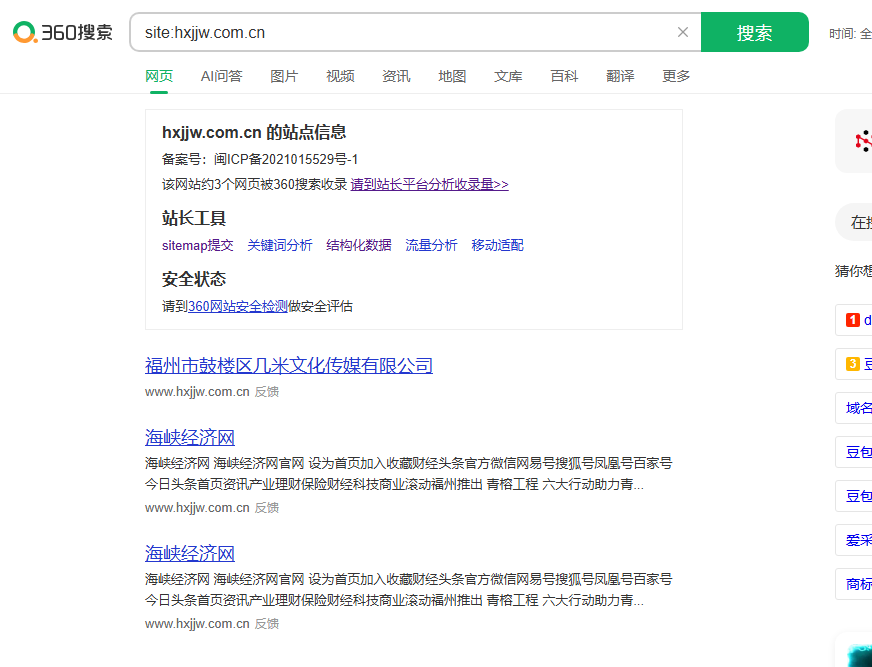872x667 pixels.
Task: Open the sidebar suggestion starting with 域名
Action: 855,408
